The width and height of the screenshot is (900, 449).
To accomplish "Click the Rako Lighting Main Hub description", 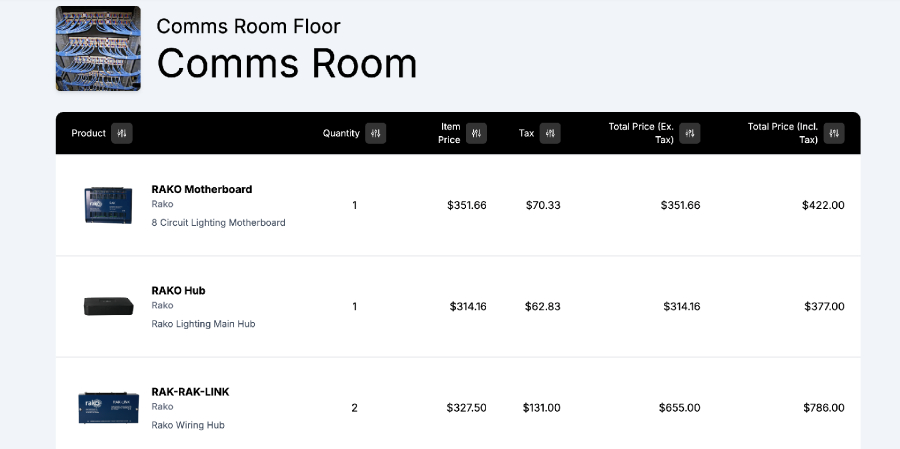I will click(203, 324).
